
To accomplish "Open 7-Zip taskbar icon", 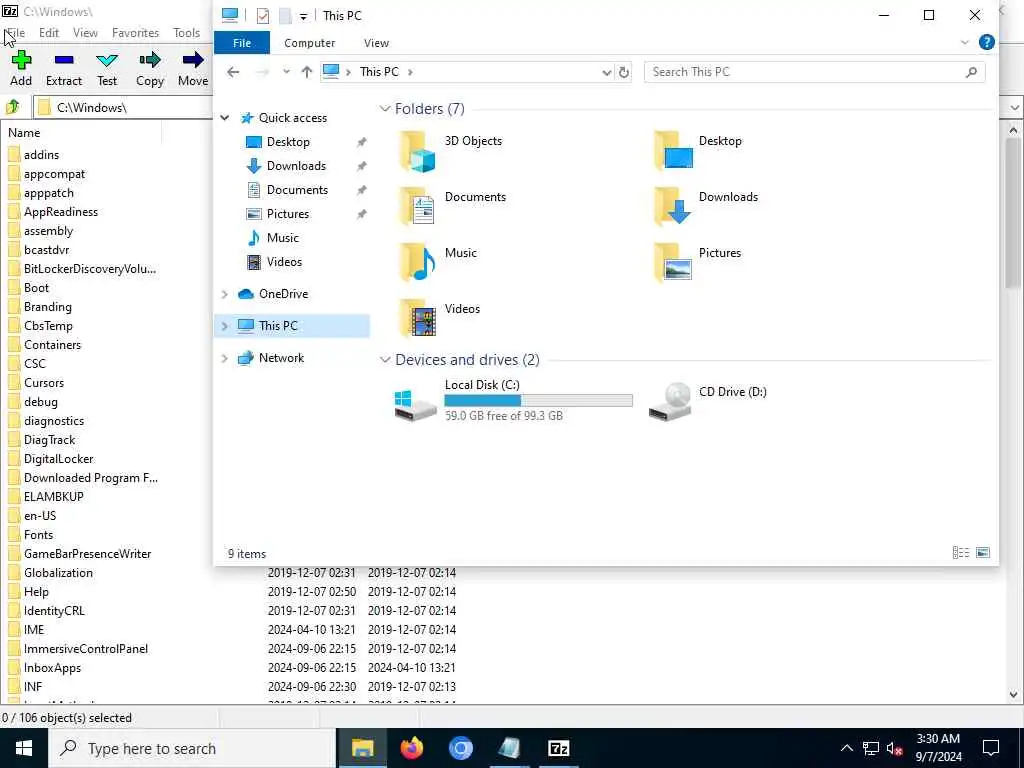I will coord(558,748).
